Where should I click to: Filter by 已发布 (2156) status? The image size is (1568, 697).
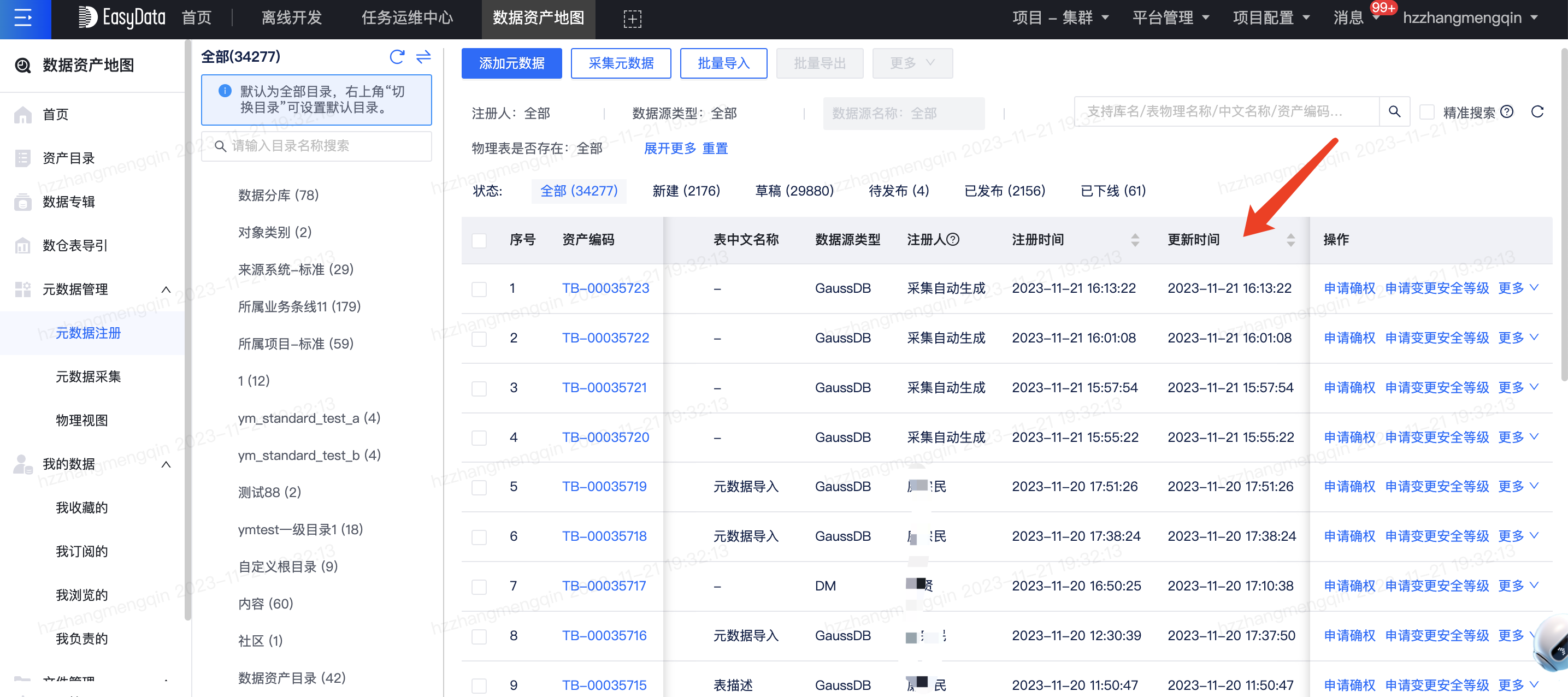tap(1005, 191)
